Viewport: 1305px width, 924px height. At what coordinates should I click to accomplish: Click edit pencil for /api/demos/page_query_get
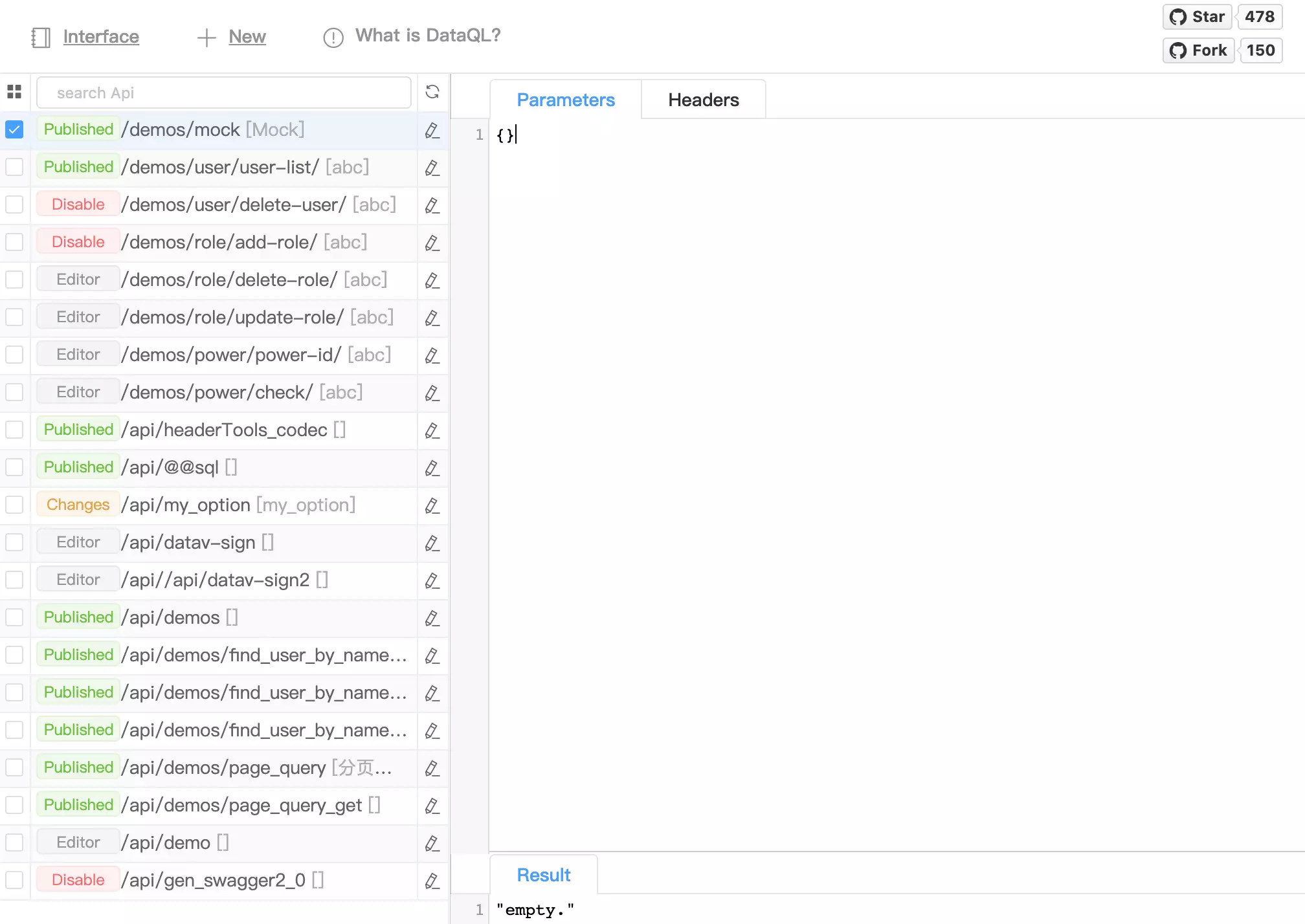pyautogui.click(x=432, y=806)
